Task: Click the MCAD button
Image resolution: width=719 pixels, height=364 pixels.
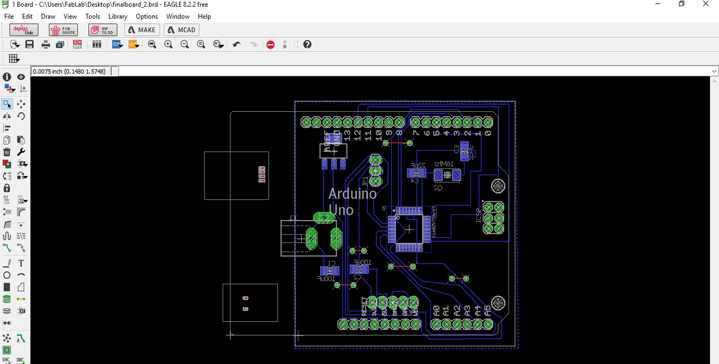Action: coord(182,30)
